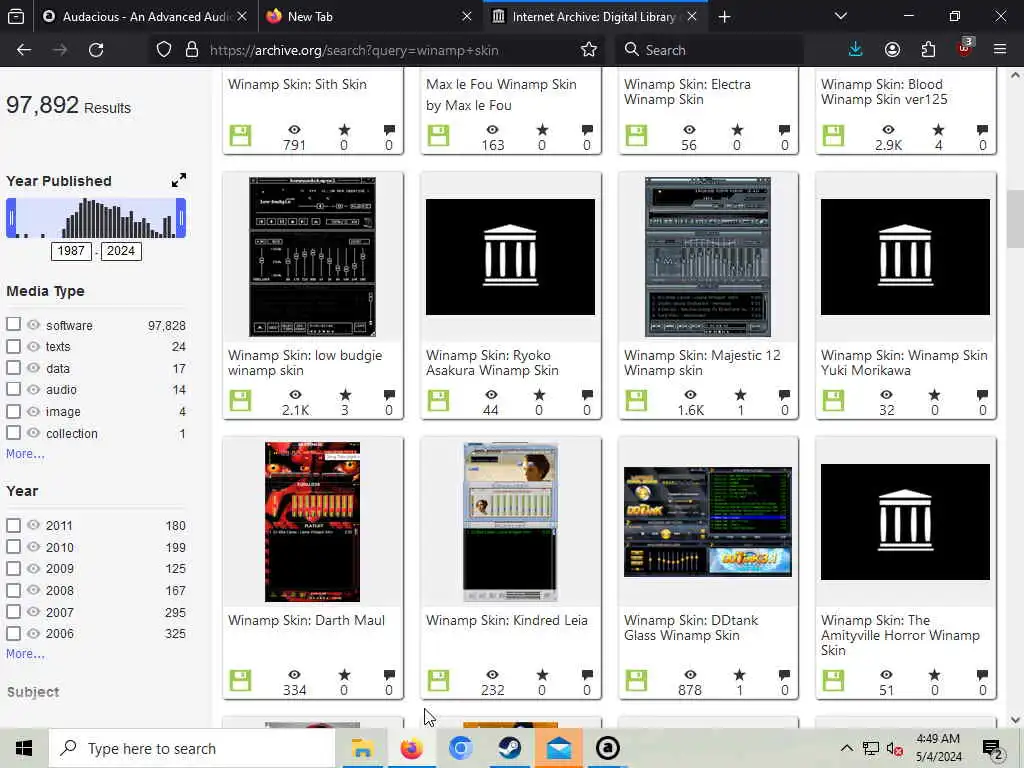Open the uBlock extension icon with badge

coord(965,48)
